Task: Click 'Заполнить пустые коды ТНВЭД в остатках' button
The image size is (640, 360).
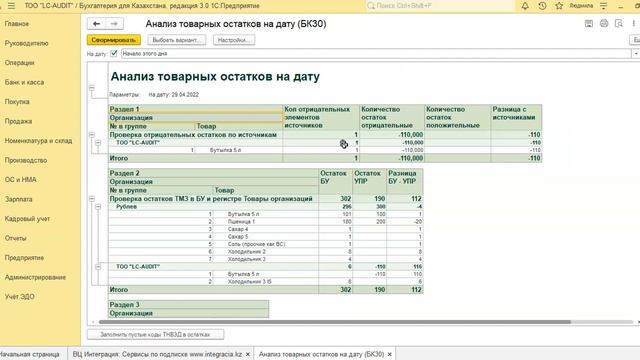Action: pos(155,334)
